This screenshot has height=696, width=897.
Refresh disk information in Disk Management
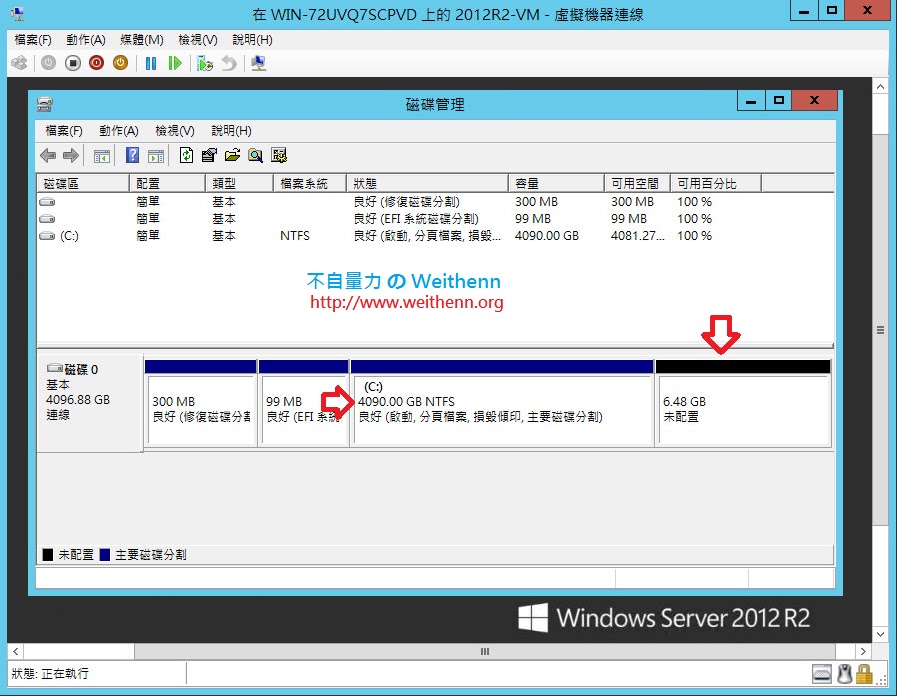187,155
